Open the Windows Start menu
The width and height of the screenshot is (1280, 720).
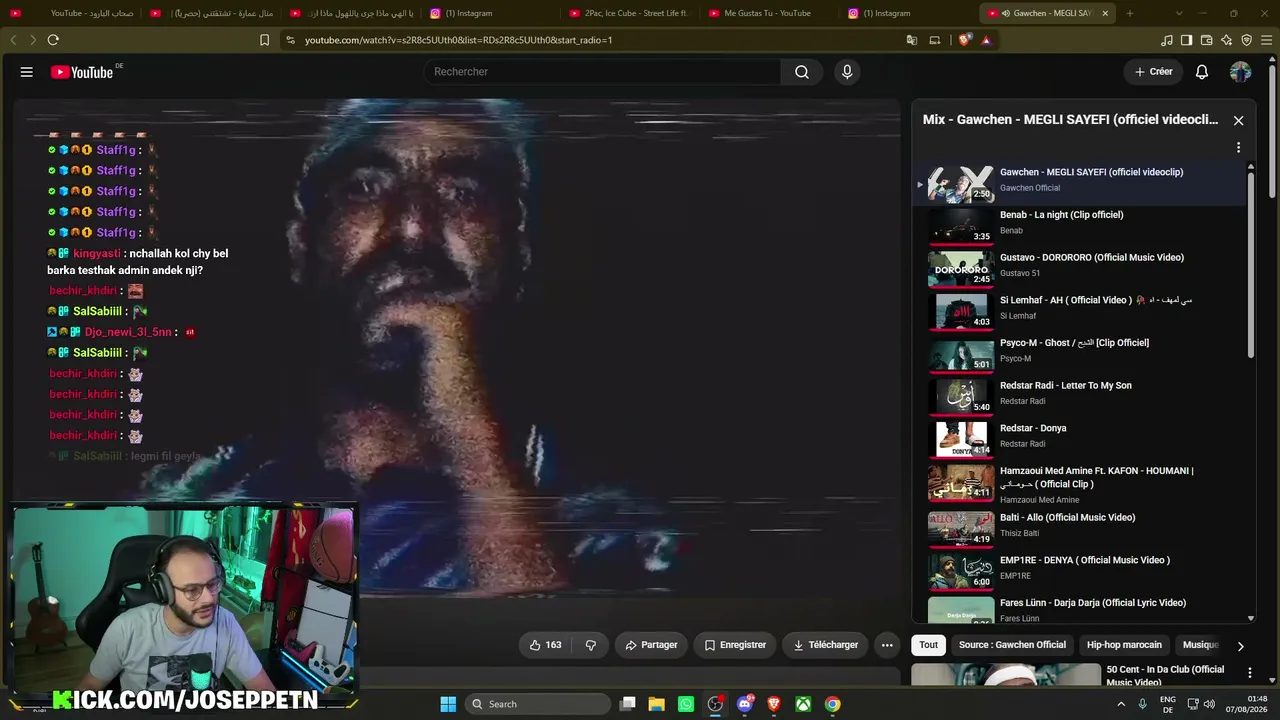[448, 704]
